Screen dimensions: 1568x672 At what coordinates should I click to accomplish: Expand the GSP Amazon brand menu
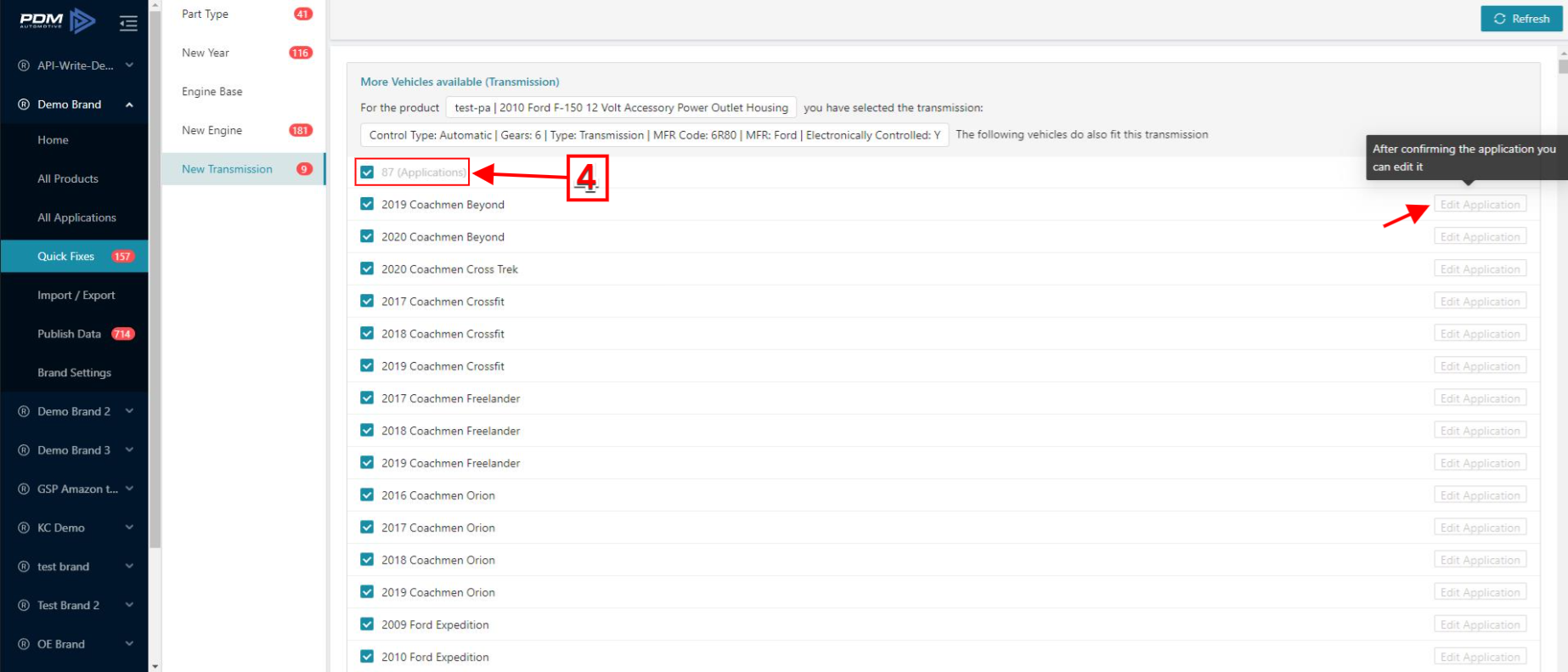point(129,488)
